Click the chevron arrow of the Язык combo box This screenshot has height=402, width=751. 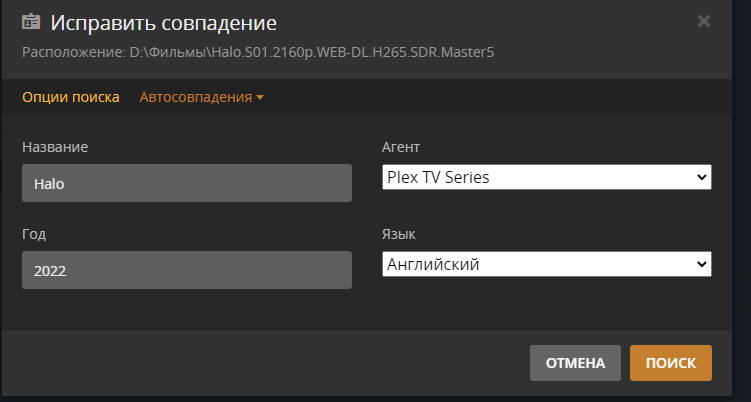click(700, 264)
